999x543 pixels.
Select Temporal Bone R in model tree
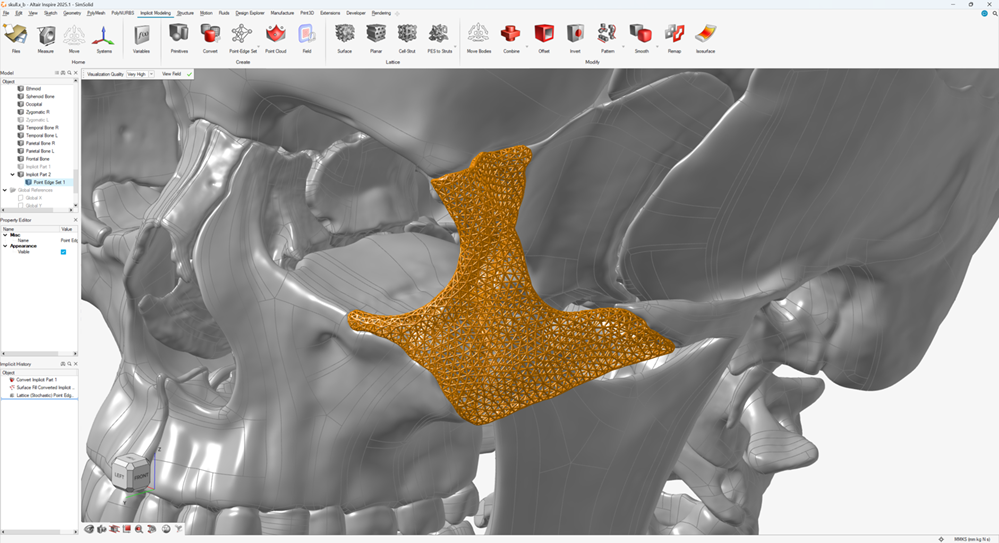point(42,128)
